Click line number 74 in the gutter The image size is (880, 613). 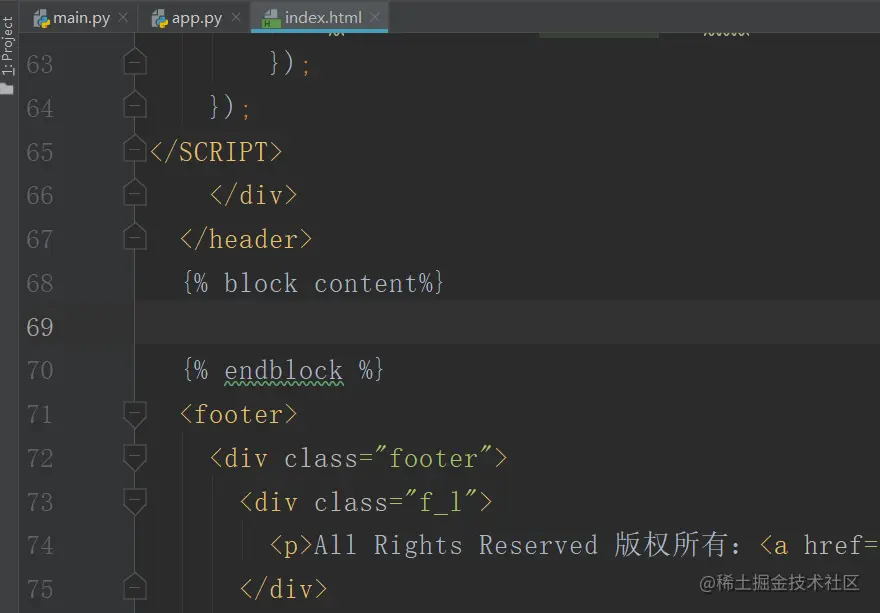point(40,546)
